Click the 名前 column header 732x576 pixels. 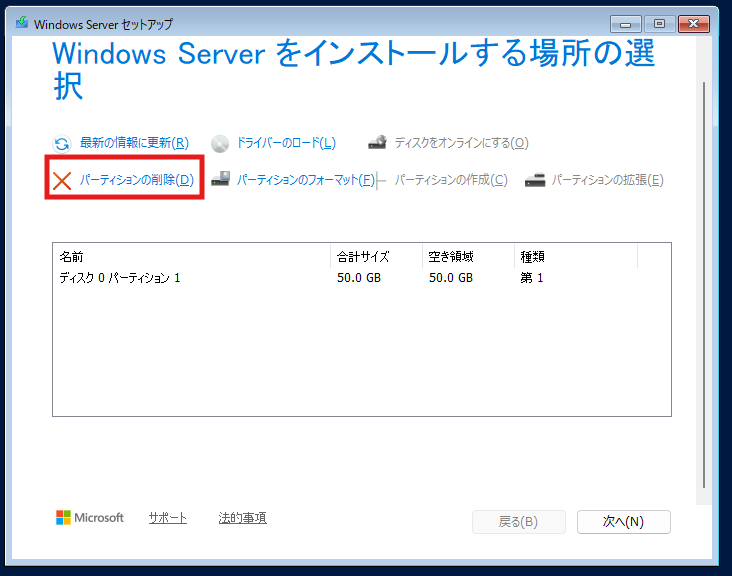[x=191, y=256]
